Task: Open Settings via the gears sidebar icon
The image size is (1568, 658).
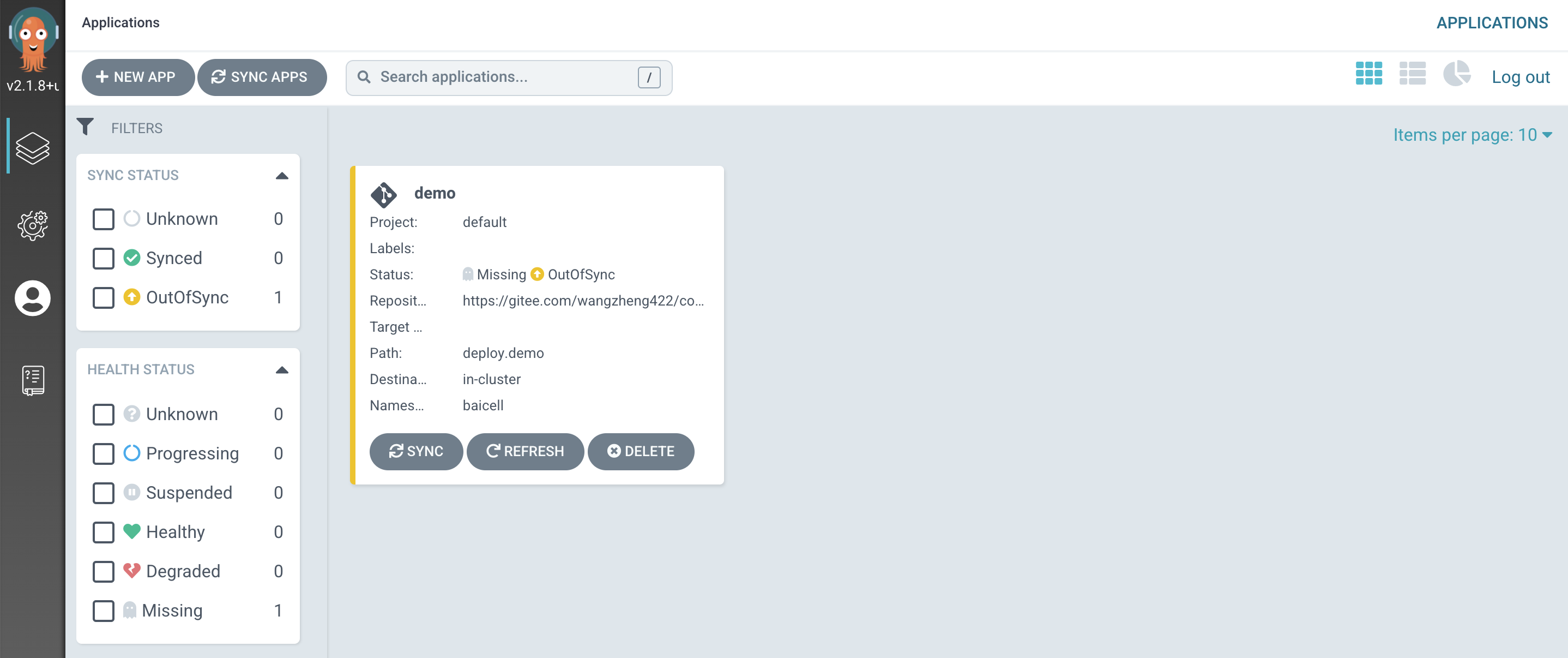Action: pos(32,225)
